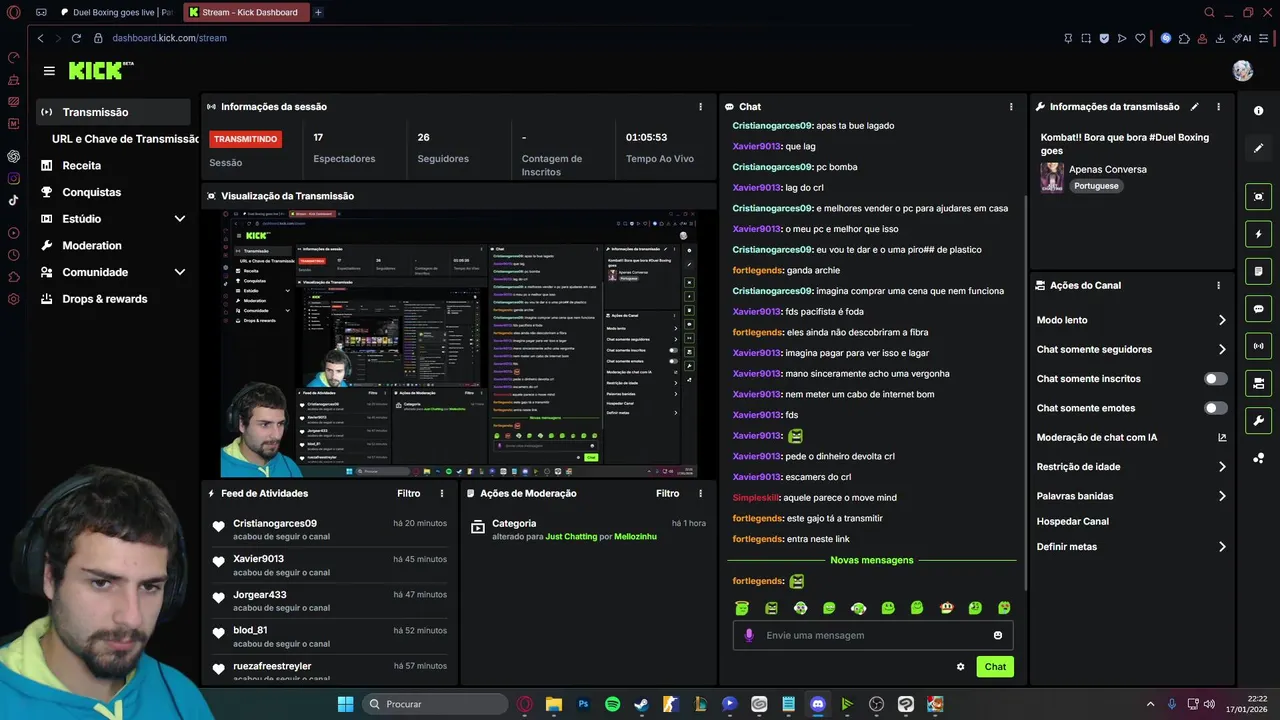Click the Windows Start button
Image resolution: width=1280 pixels, height=720 pixels.
pyautogui.click(x=345, y=704)
